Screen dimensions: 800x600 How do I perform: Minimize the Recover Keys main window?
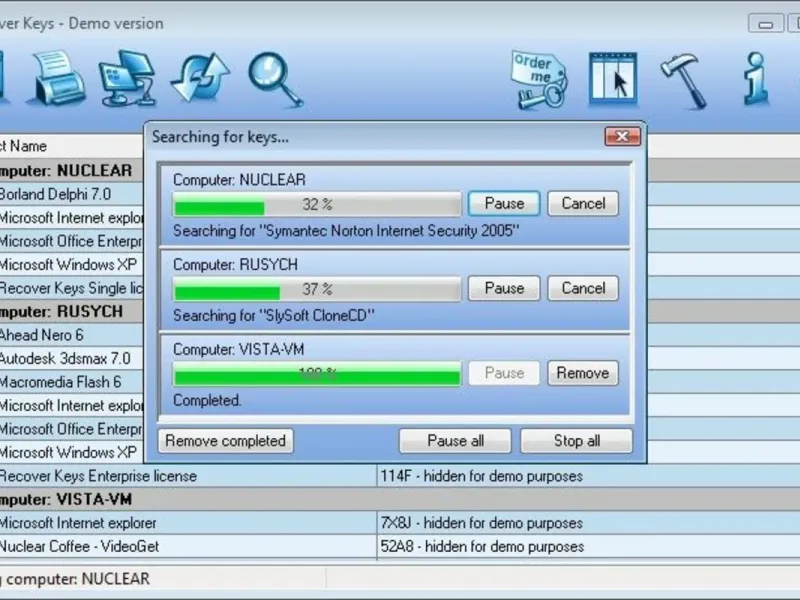pyautogui.click(x=765, y=23)
